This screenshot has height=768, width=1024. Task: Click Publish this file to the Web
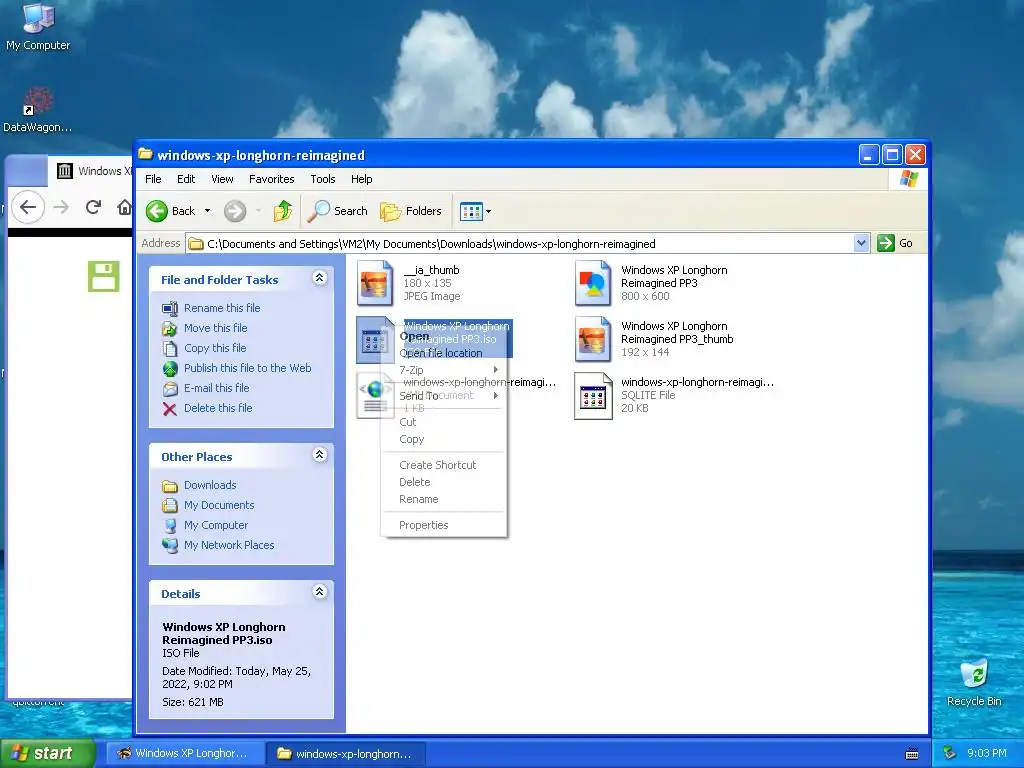(248, 368)
